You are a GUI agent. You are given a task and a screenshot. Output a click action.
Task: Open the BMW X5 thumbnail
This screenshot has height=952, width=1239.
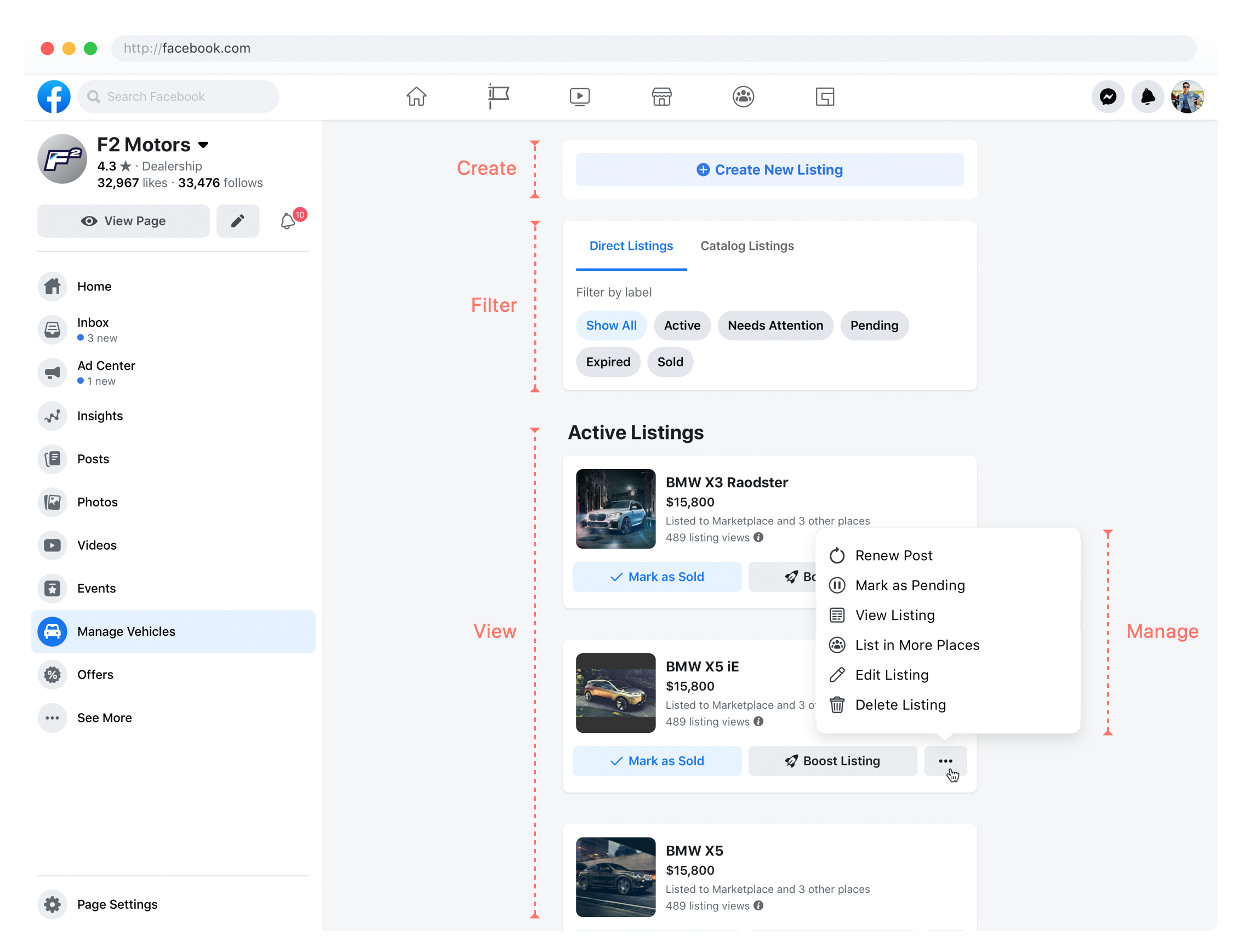point(615,876)
